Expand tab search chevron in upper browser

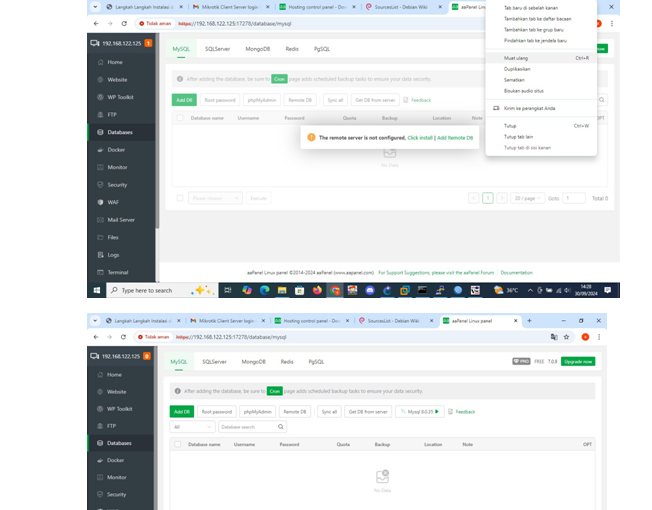[x=95, y=7]
